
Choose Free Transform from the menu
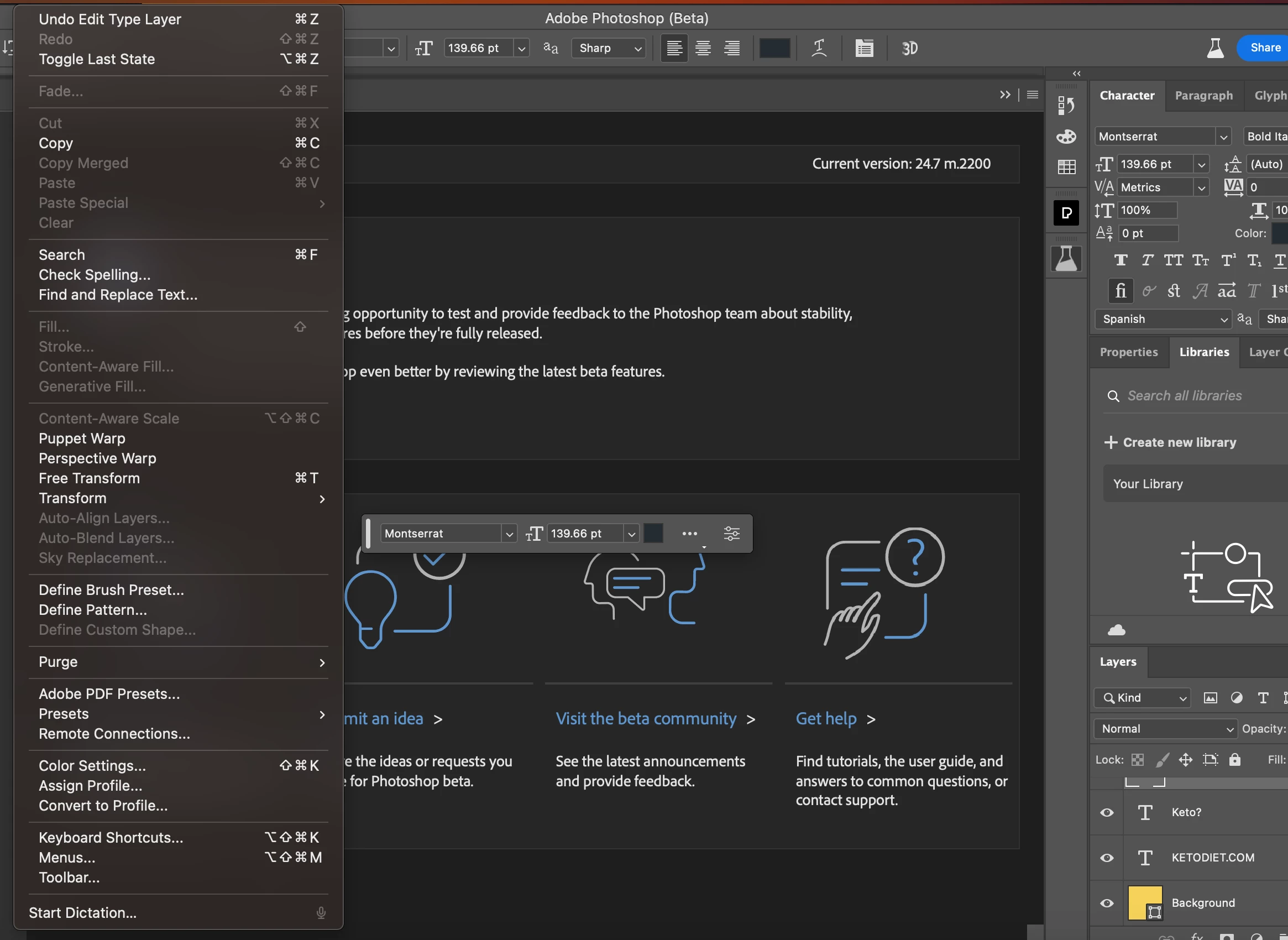[x=90, y=478]
